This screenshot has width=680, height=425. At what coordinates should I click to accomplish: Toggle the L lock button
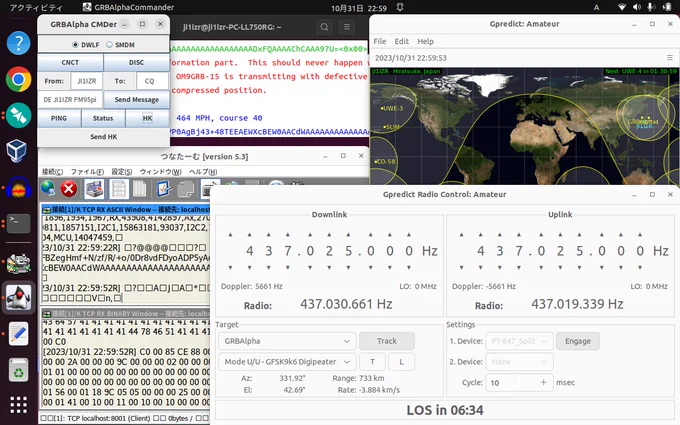[401, 362]
